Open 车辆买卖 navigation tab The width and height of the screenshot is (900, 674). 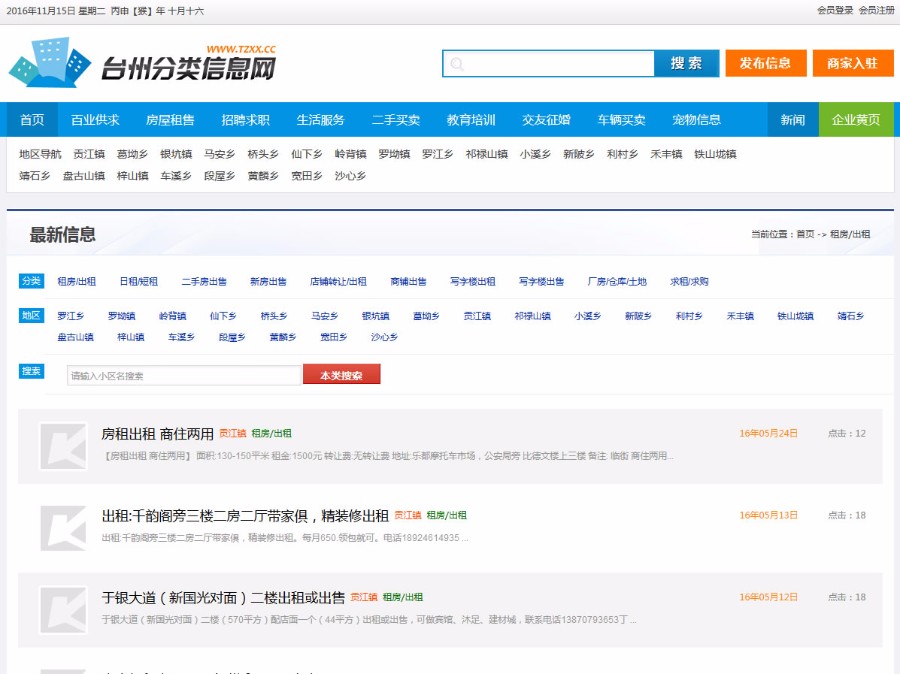coord(622,119)
